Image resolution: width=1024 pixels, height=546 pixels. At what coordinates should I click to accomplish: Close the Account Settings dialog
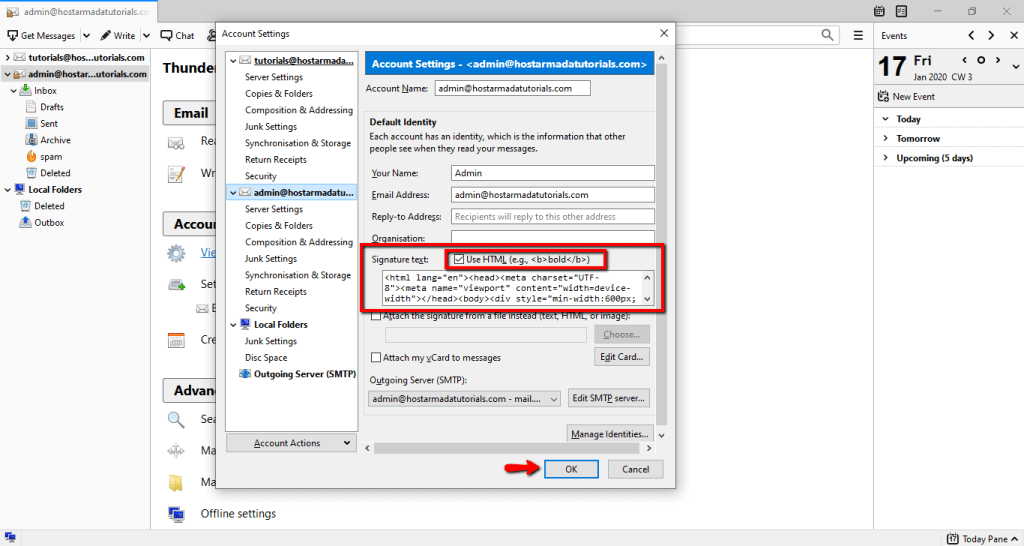[664, 33]
